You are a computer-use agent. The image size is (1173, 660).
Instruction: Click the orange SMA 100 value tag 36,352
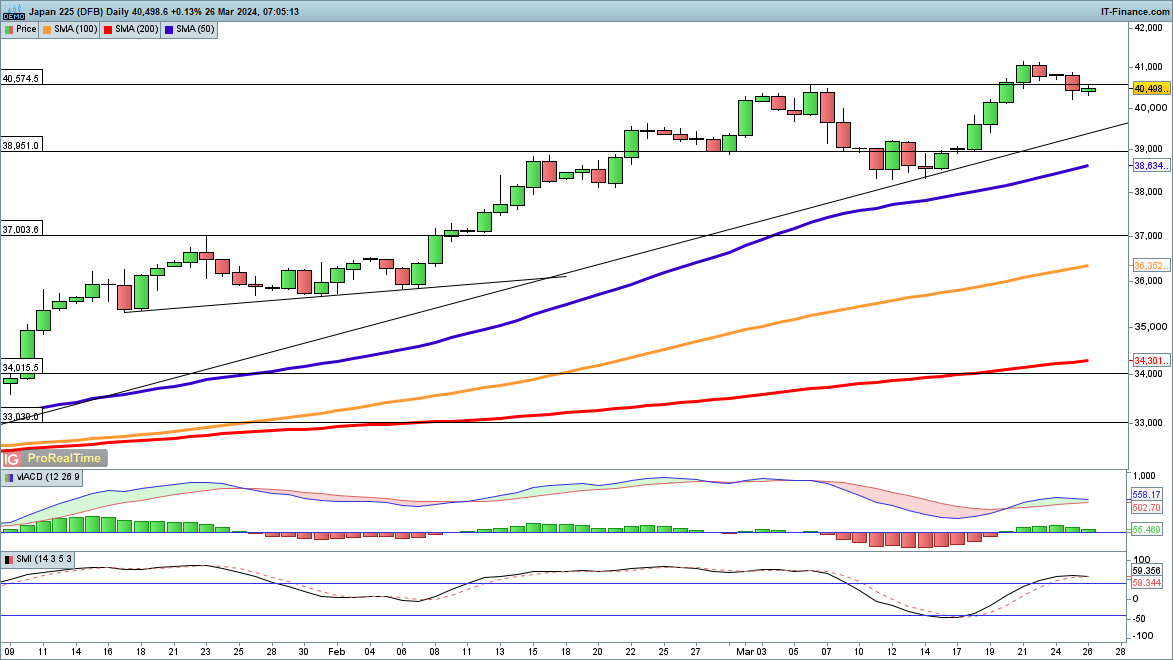coord(1150,266)
